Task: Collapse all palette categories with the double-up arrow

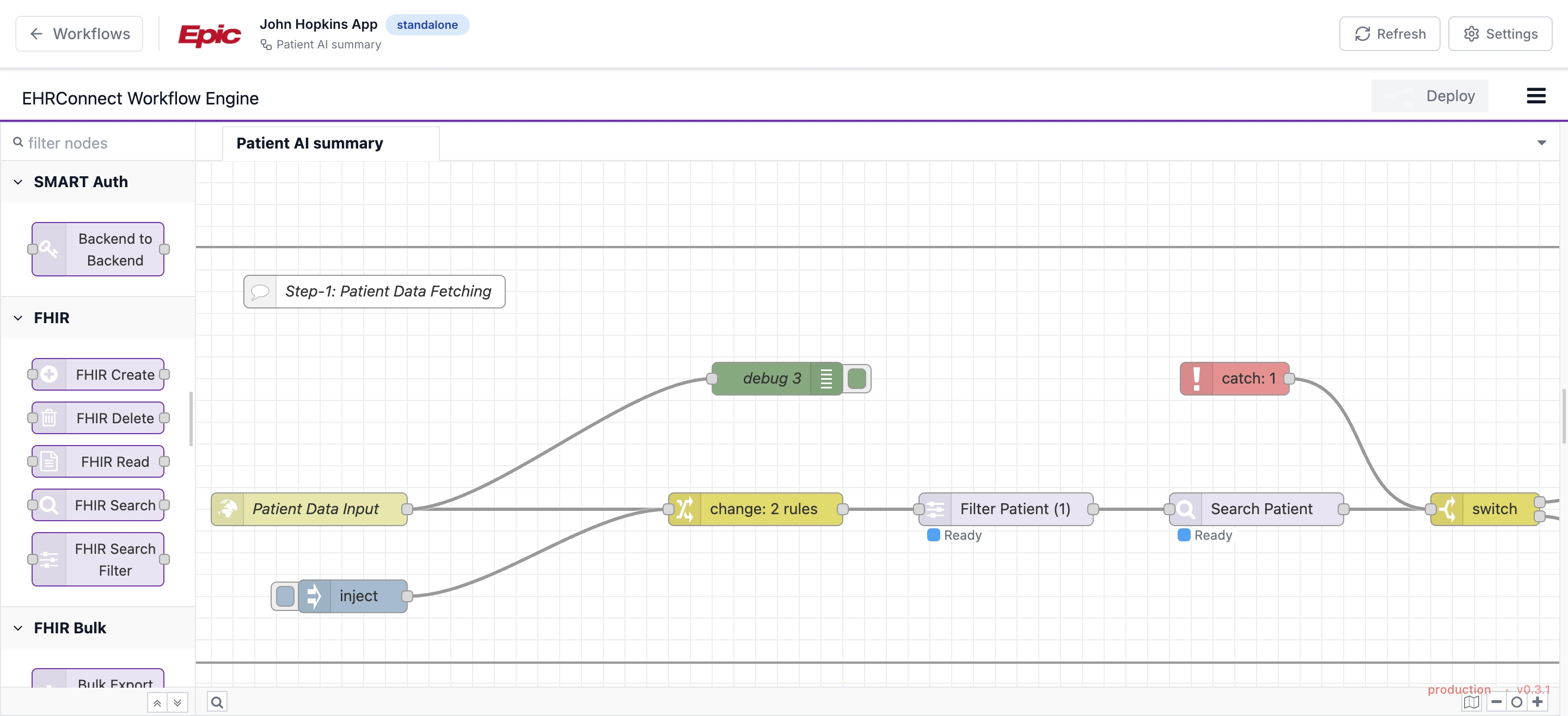Action: coord(157,702)
